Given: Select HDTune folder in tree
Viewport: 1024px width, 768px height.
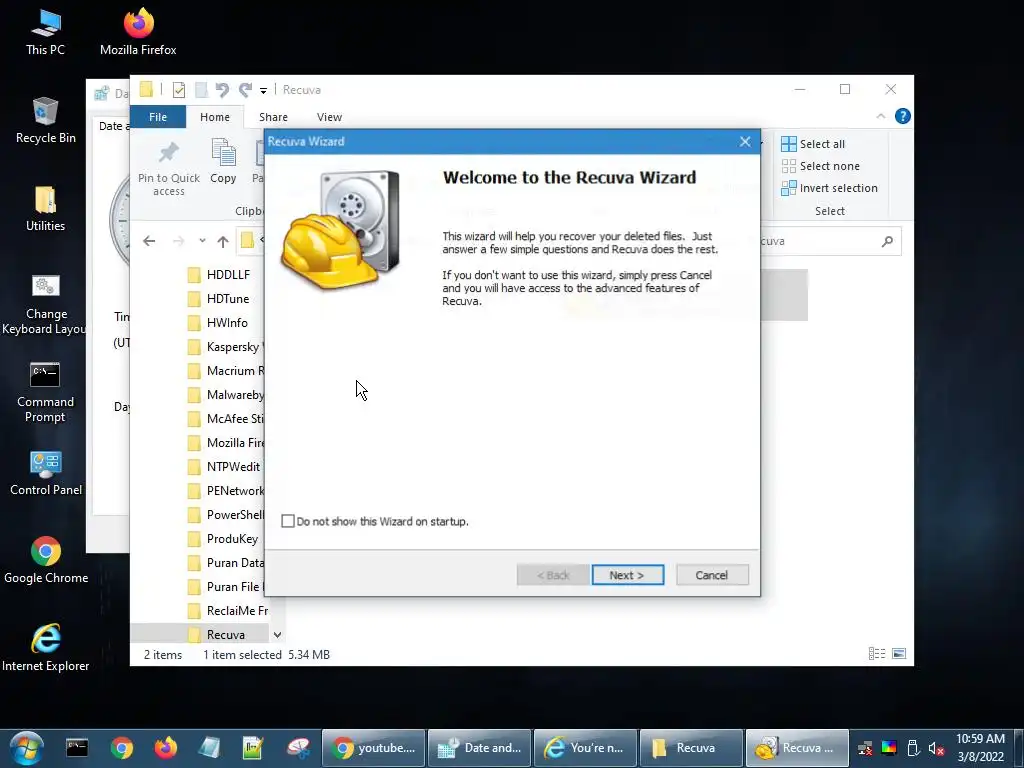Looking at the screenshot, I should (218, 298).
